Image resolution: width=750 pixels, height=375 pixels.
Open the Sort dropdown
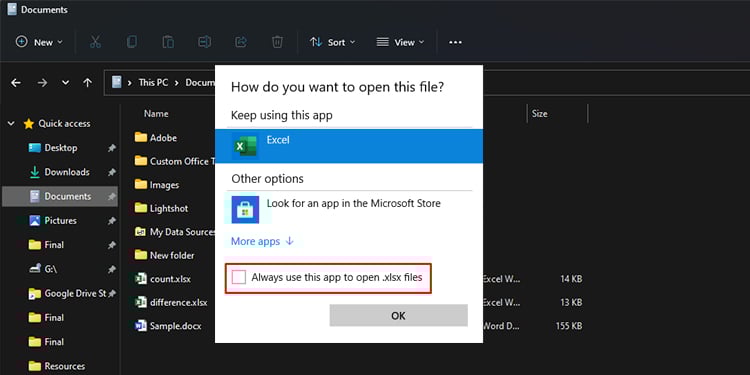click(x=332, y=42)
